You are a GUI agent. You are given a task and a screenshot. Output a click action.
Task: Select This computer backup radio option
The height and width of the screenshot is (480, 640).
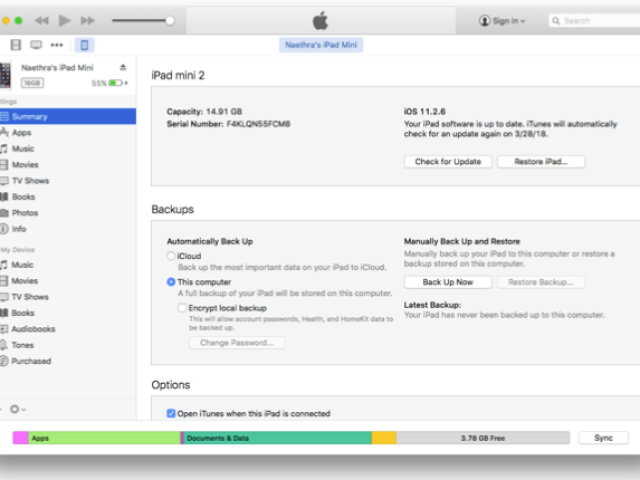point(171,282)
